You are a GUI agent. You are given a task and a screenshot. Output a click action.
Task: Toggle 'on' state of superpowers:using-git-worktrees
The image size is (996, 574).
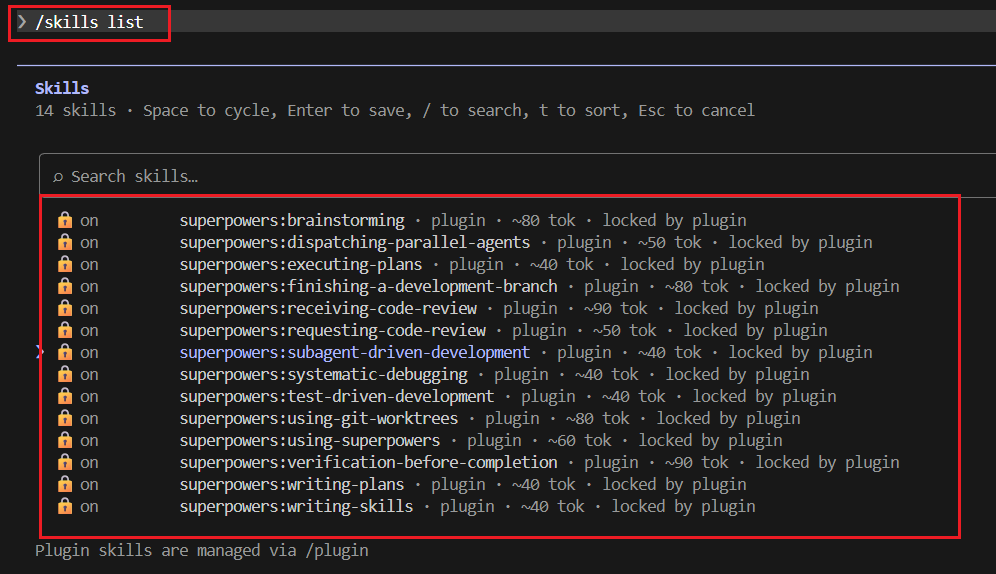89,419
